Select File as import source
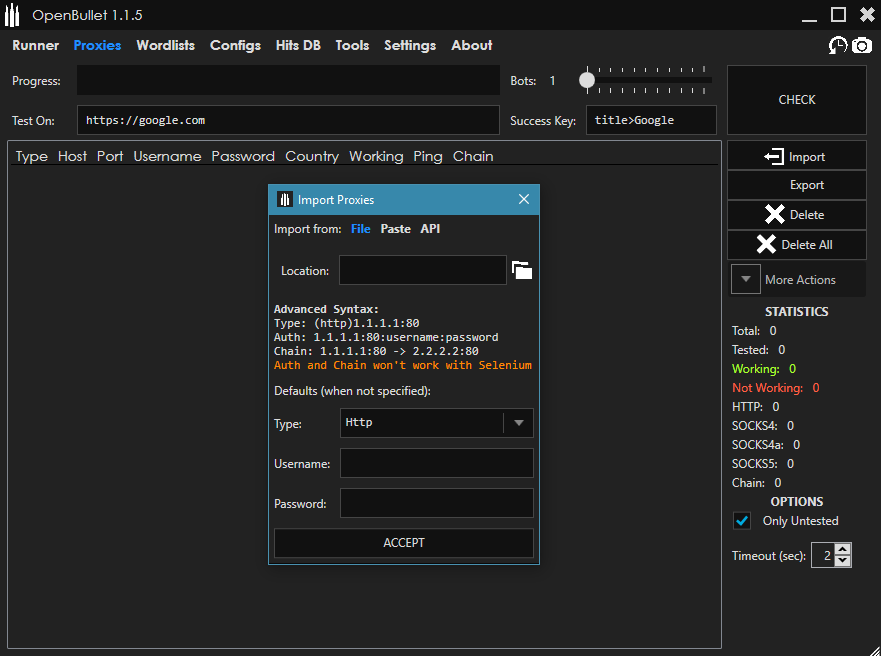The image size is (881, 656). point(360,229)
